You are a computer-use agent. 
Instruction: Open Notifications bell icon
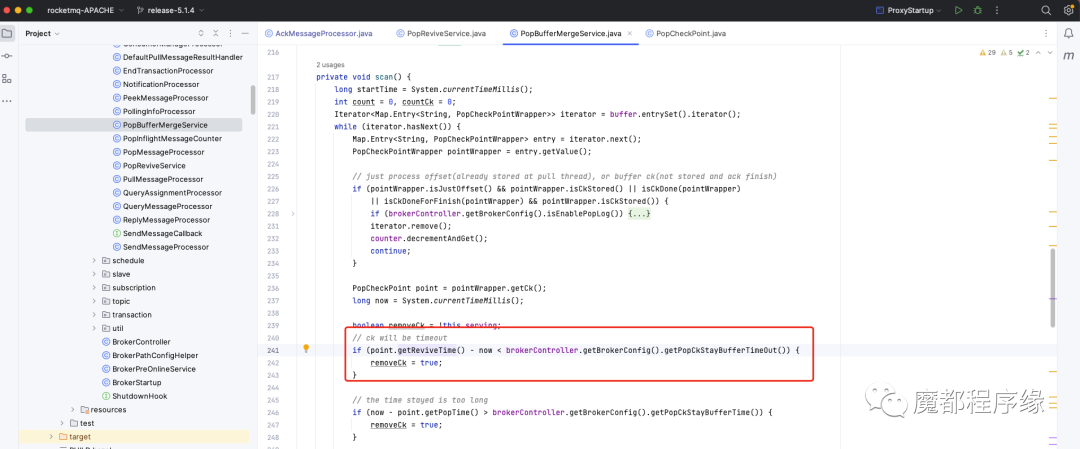click(x=1067, y=34)
